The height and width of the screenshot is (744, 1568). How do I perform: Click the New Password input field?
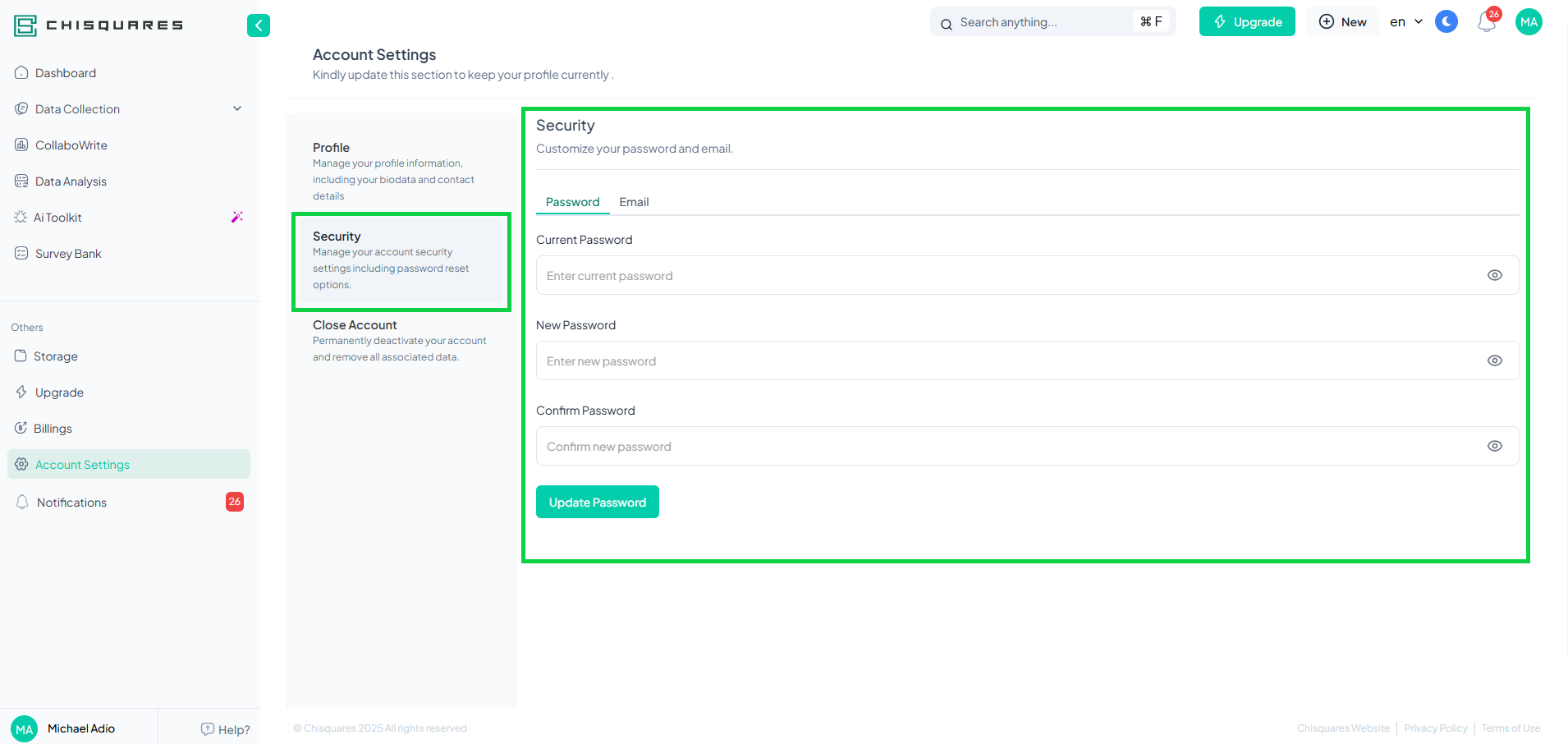click(1027, 361)
